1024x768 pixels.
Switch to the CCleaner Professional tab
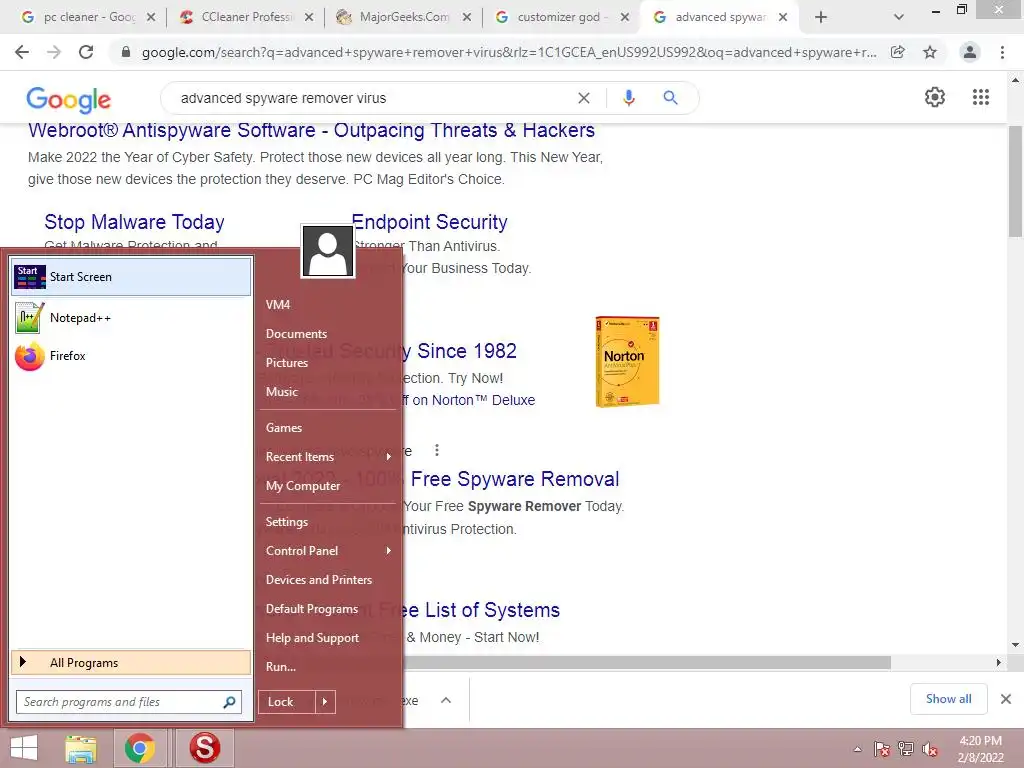coord(247,17)
